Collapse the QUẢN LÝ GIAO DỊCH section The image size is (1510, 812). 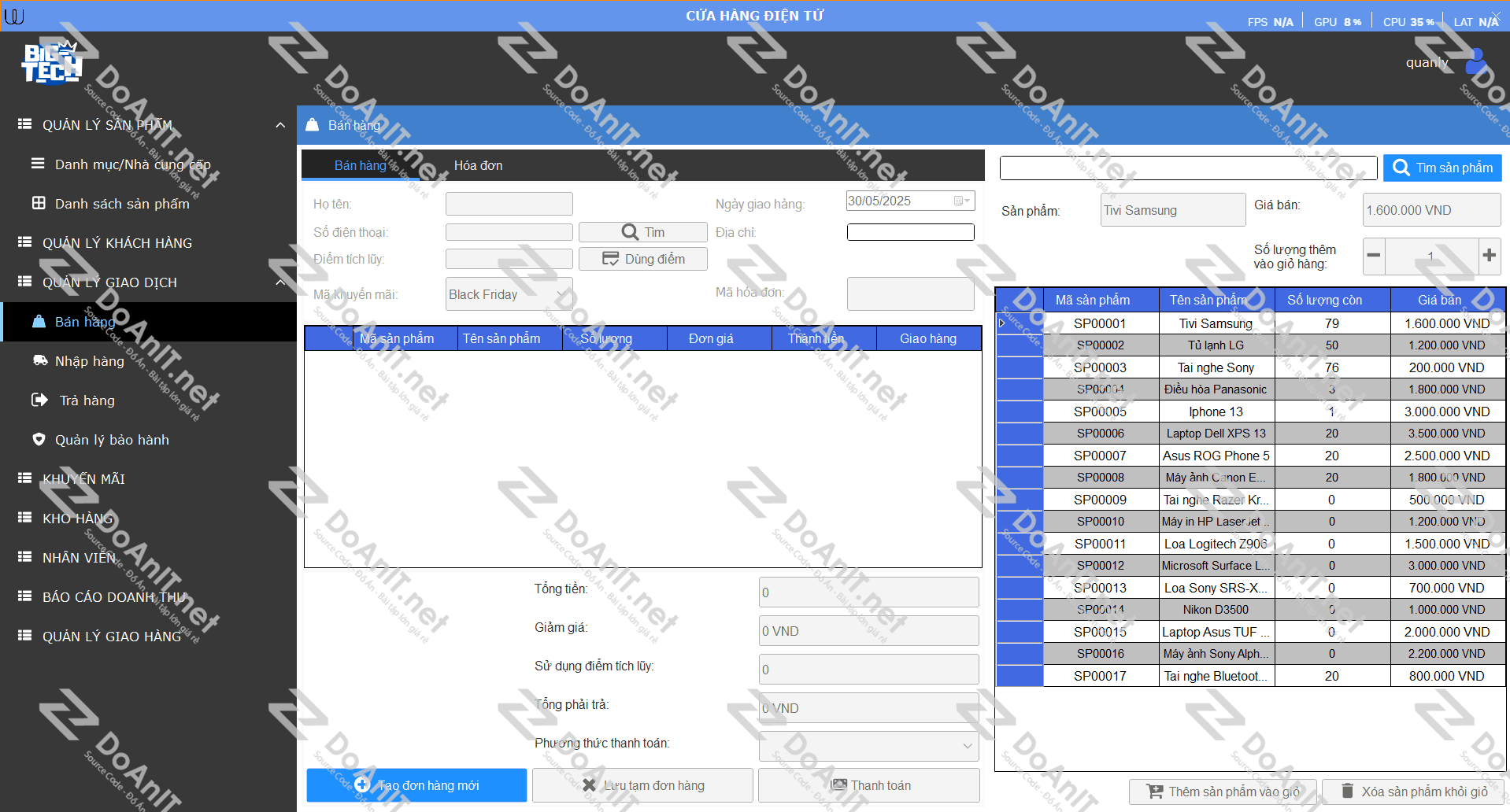pos(279,282)
